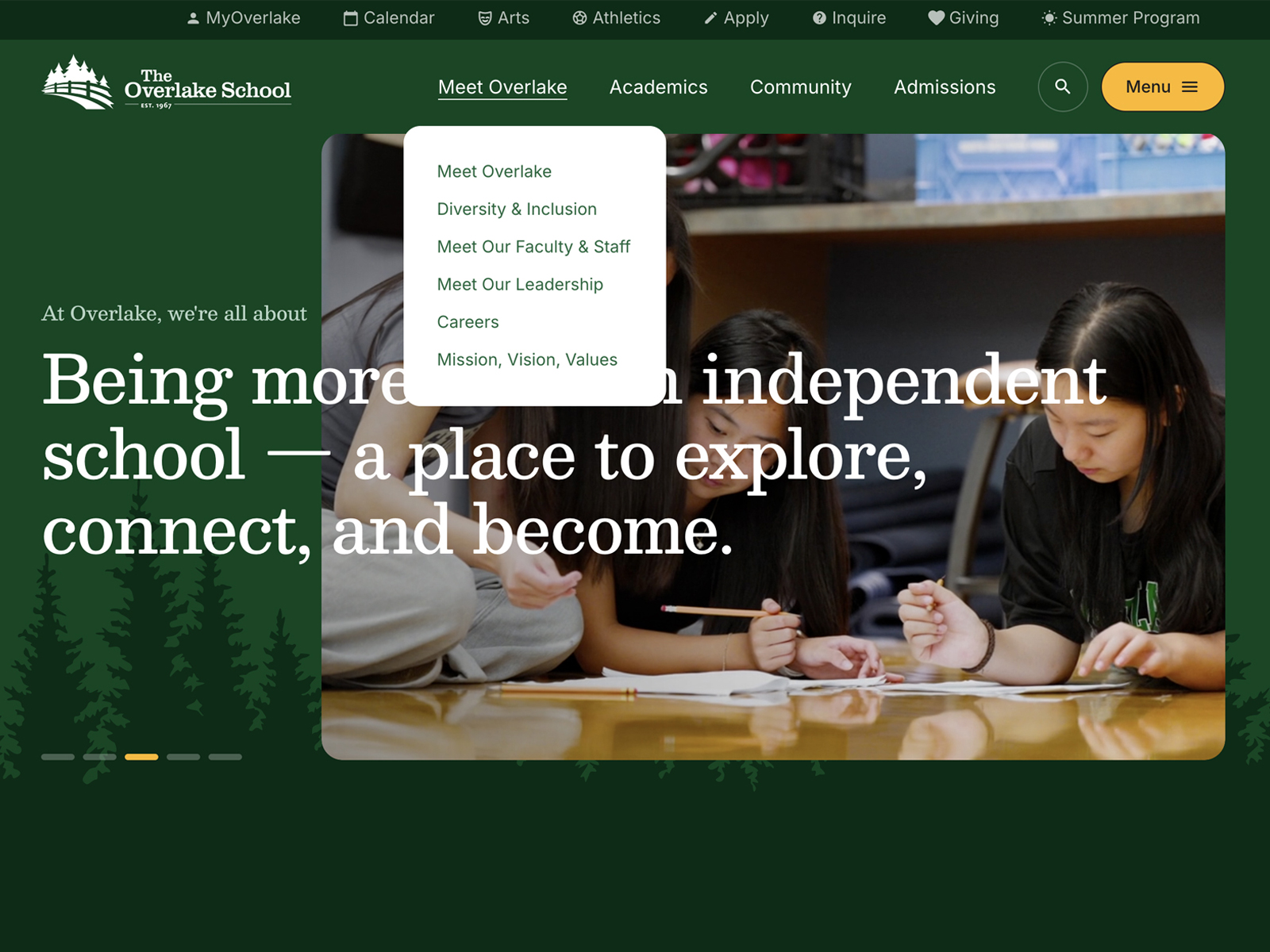Expand the Academics navigation menu
The image size is (1270, 952).
(658, 87)
